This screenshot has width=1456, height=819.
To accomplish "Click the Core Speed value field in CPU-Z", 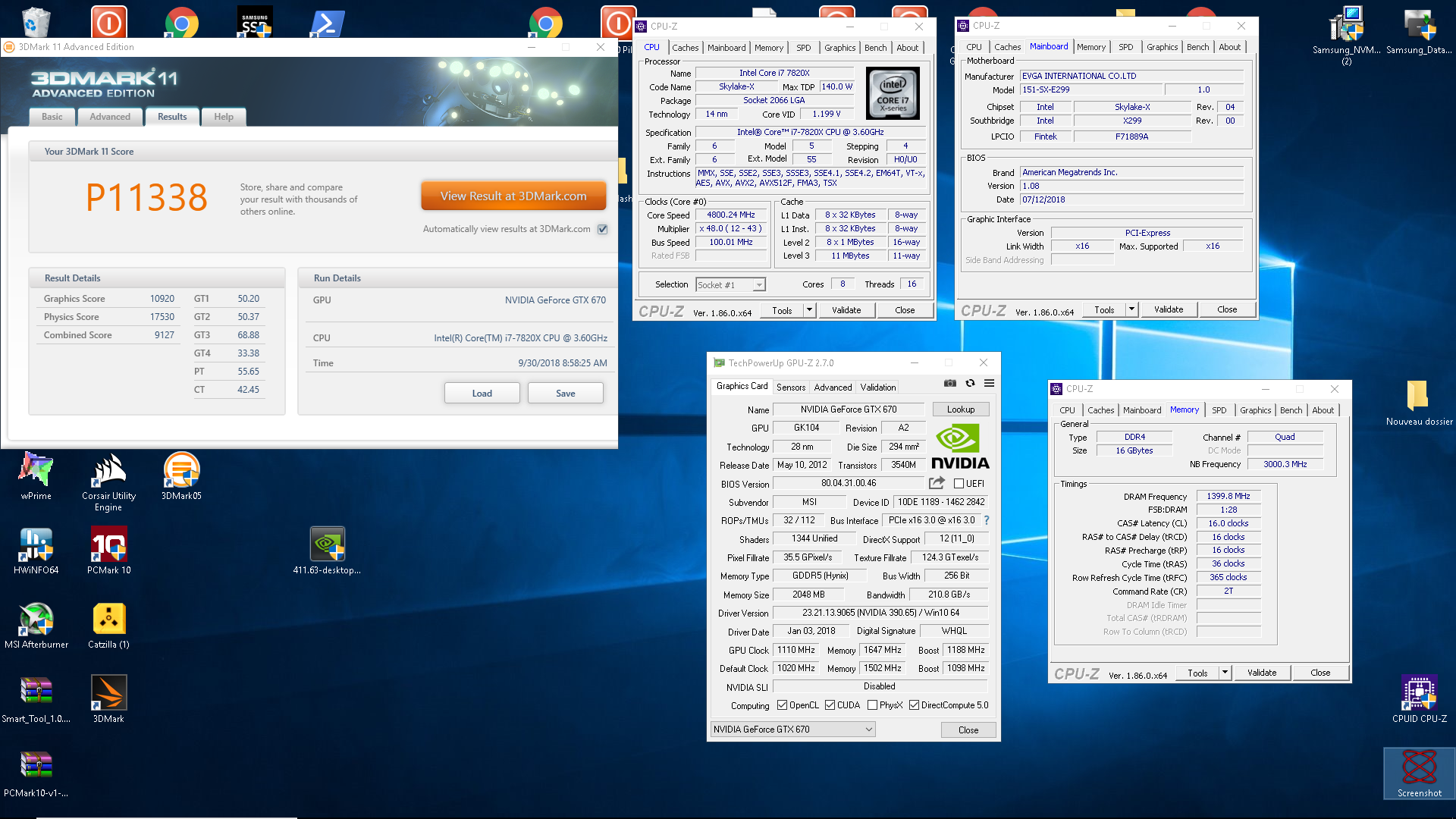I will tap(731, 215).
